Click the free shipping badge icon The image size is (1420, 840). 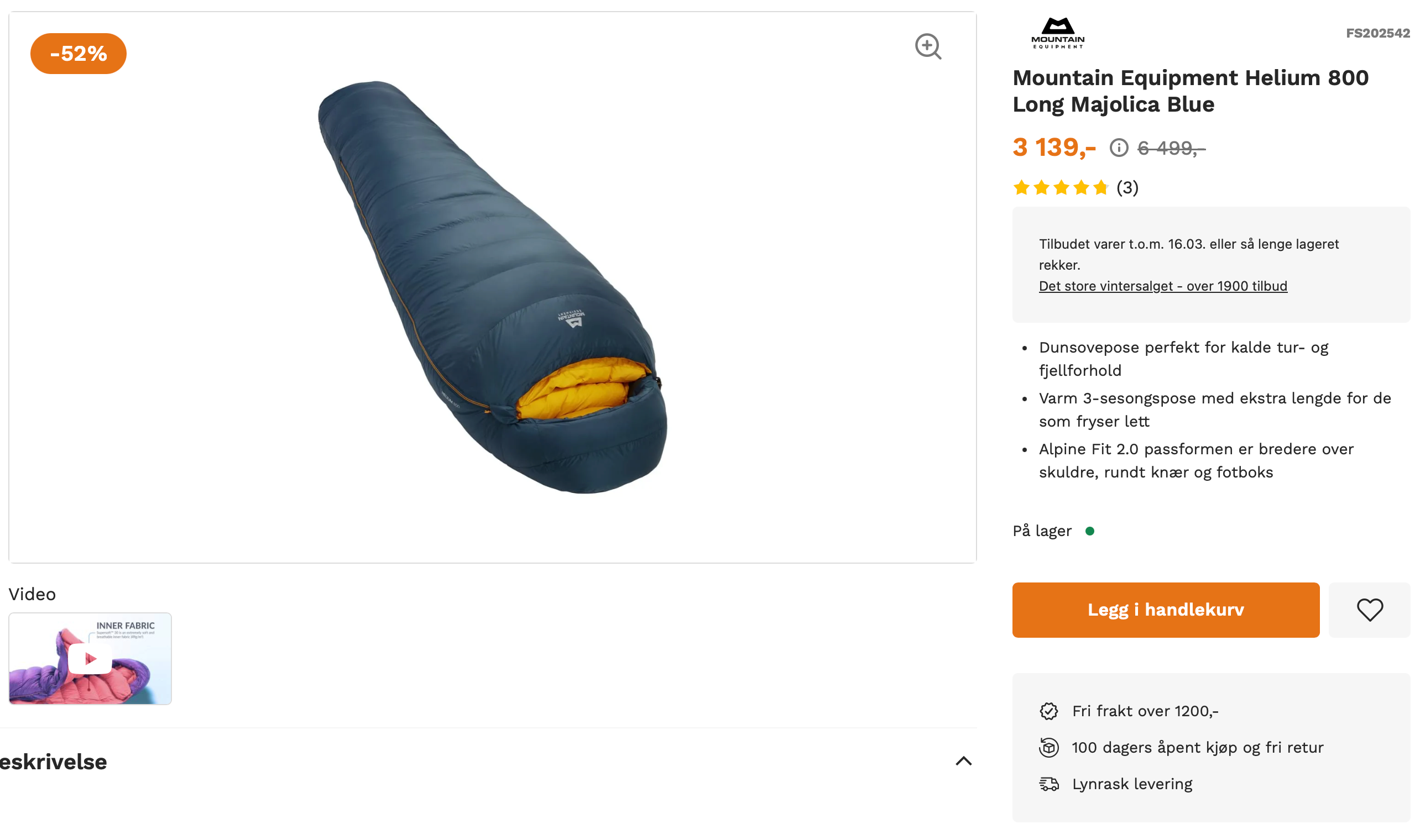point(1048,711)
